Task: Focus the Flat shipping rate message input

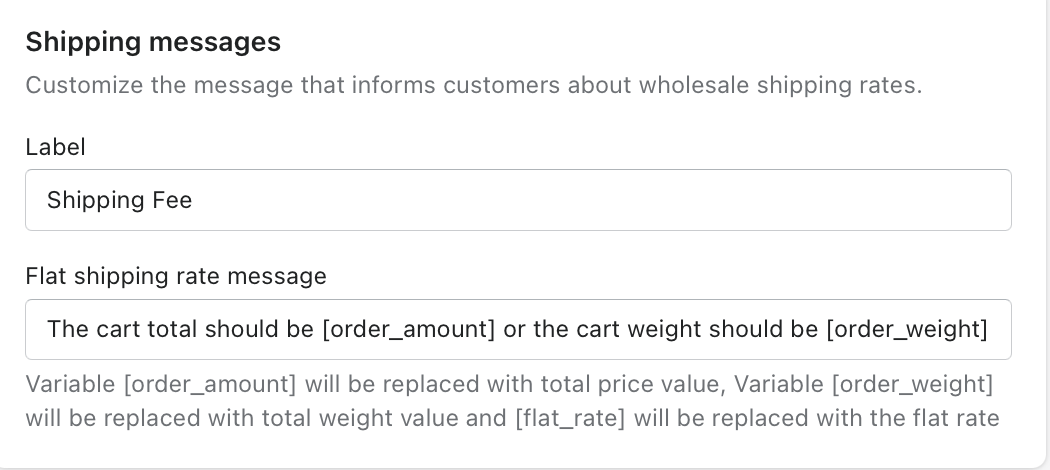Action: pos(518,329)
